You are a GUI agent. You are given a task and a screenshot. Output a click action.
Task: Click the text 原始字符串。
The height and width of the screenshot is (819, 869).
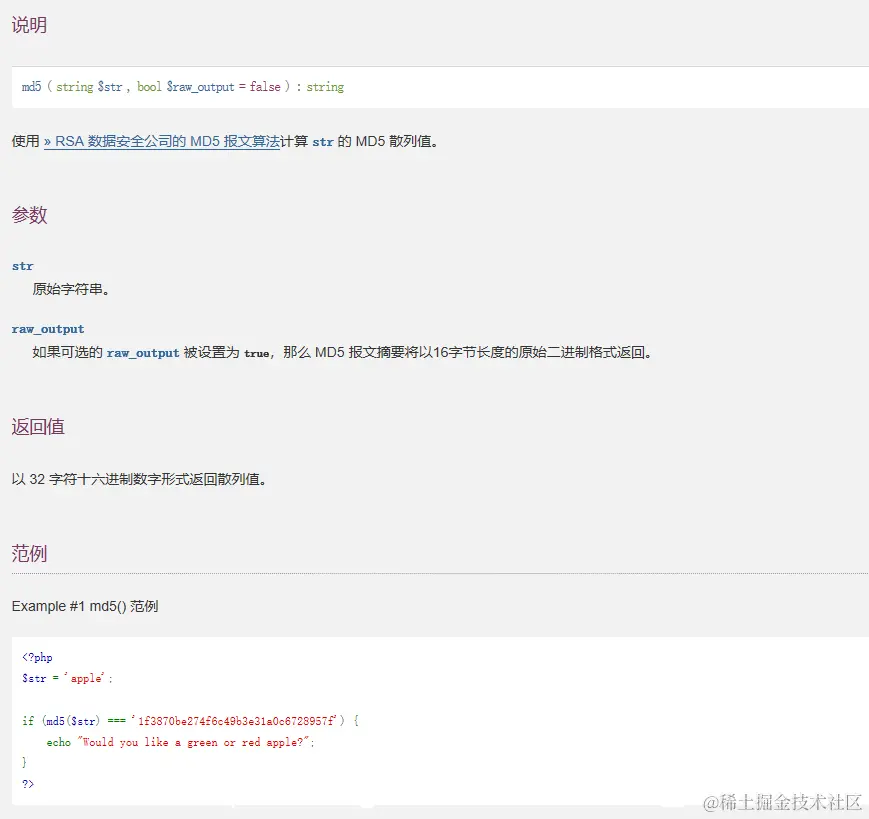pos(71,289)
